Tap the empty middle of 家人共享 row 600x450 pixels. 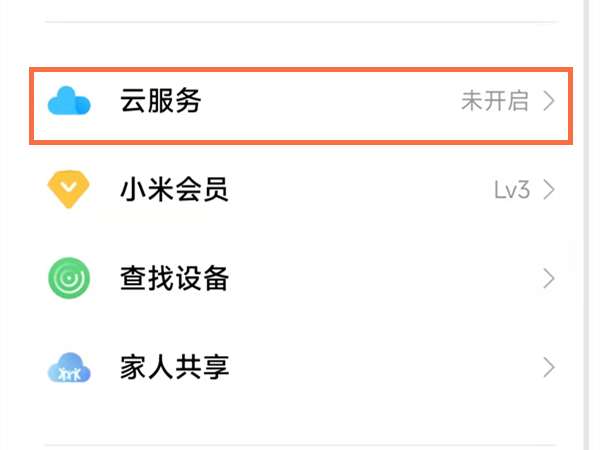point(380,368)
